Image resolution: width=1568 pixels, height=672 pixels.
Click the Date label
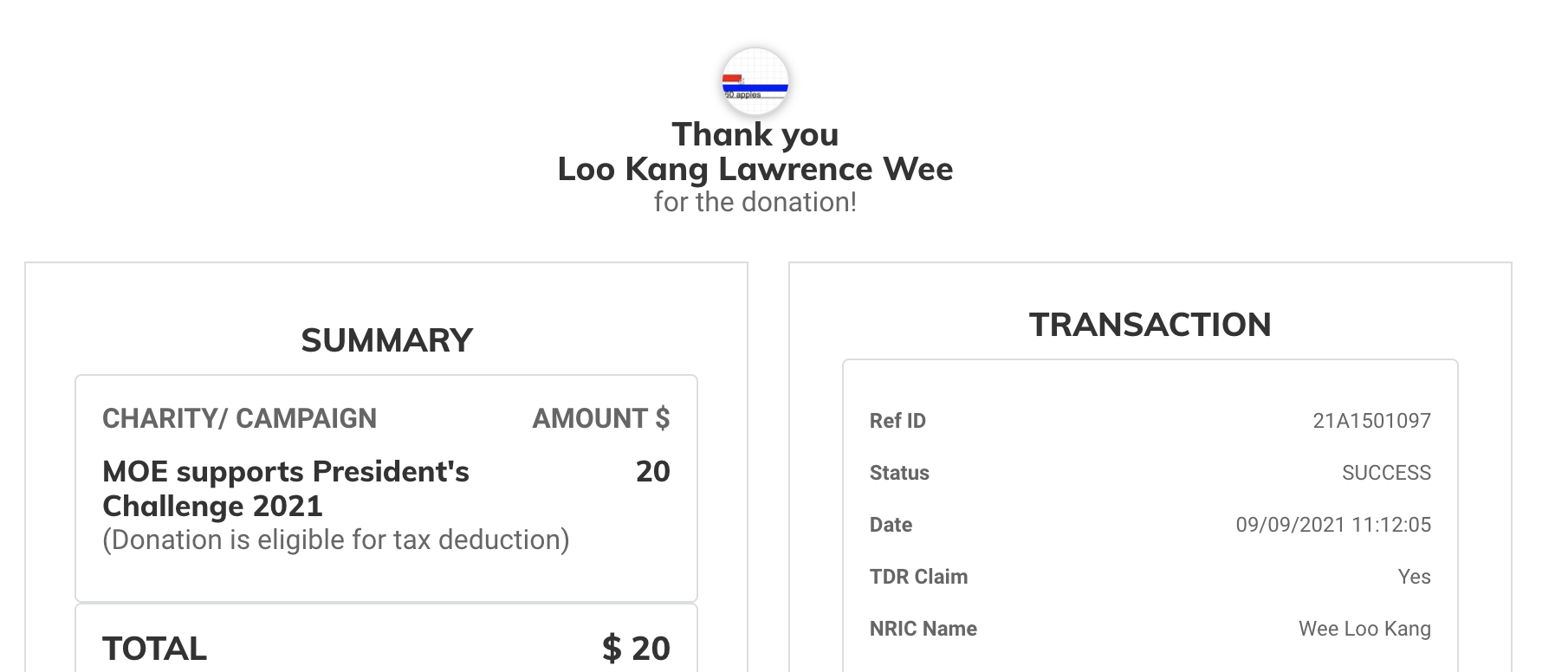pyautogui.click(x=891, y=525)
